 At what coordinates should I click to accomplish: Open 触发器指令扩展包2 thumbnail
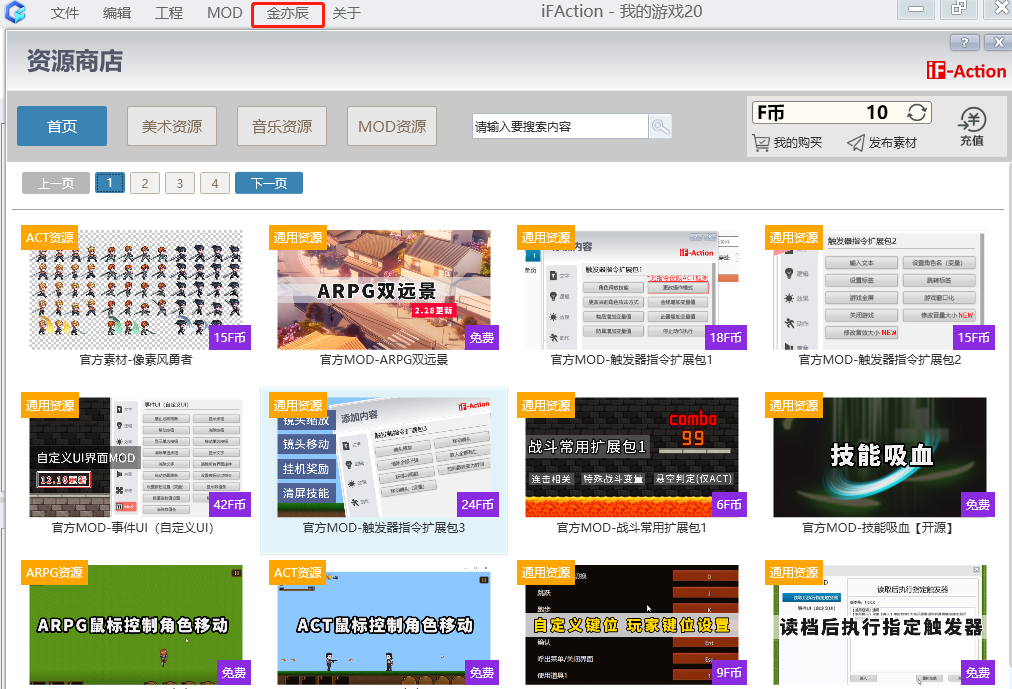[x=880, y=290]
